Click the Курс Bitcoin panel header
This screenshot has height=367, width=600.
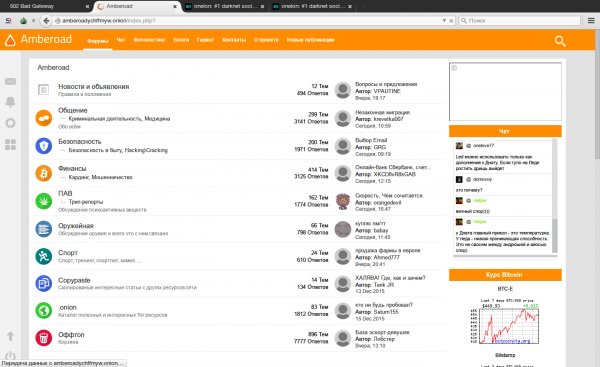point(505,275)
